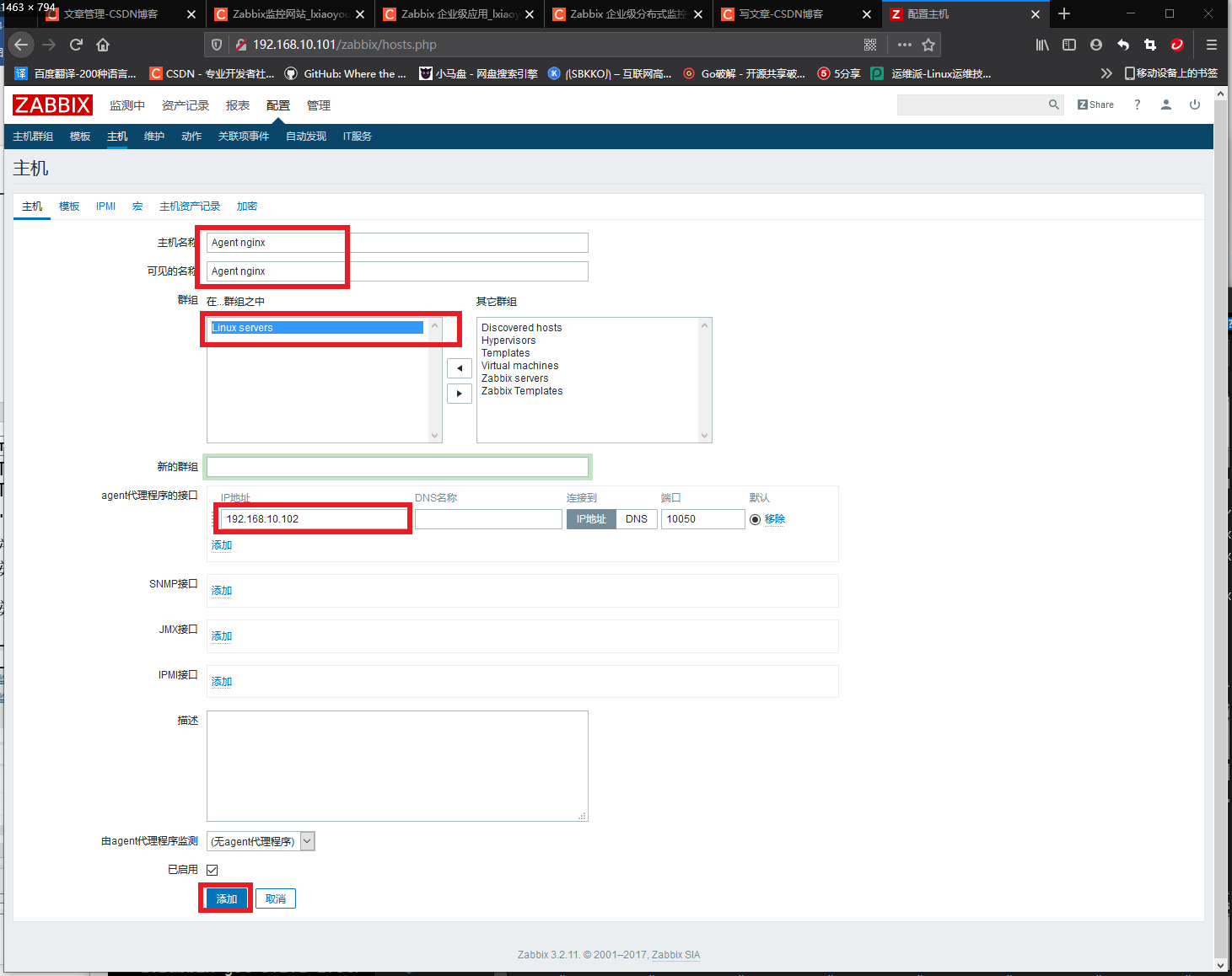
Task: Click 添加 link under IPMI接口
Action: 222,682
